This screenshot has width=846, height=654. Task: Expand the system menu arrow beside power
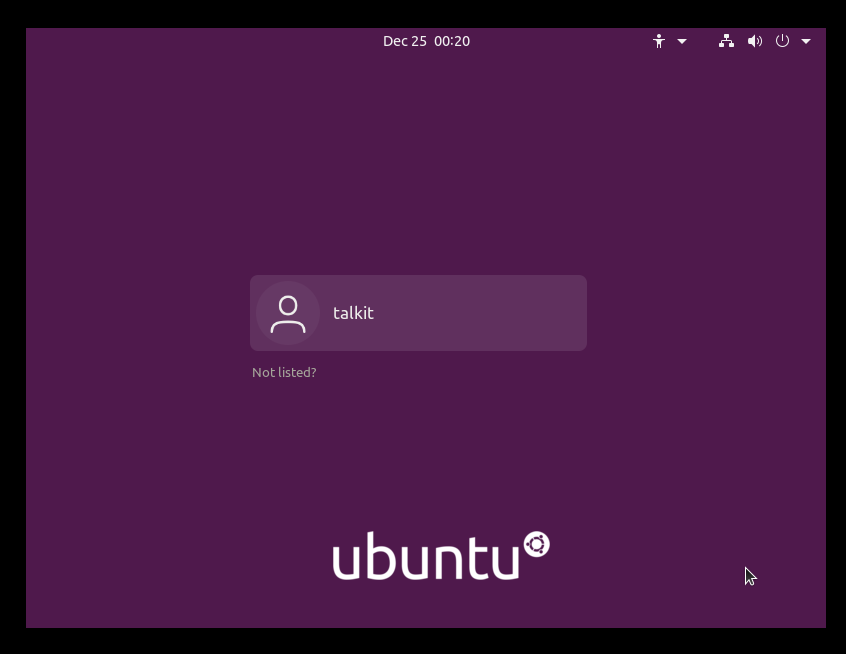click(806, 41)
